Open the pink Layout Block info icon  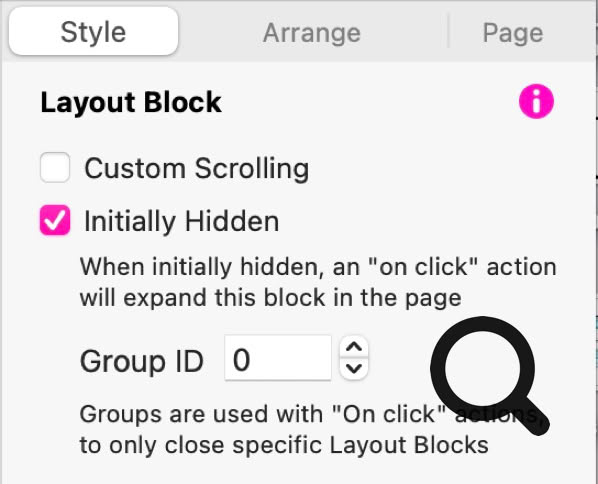tap(536, 101)
